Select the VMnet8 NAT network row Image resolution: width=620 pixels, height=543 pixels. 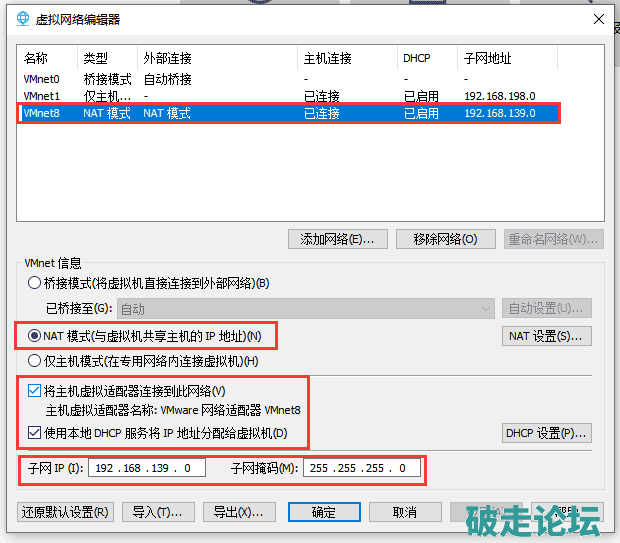coord(42,113)
